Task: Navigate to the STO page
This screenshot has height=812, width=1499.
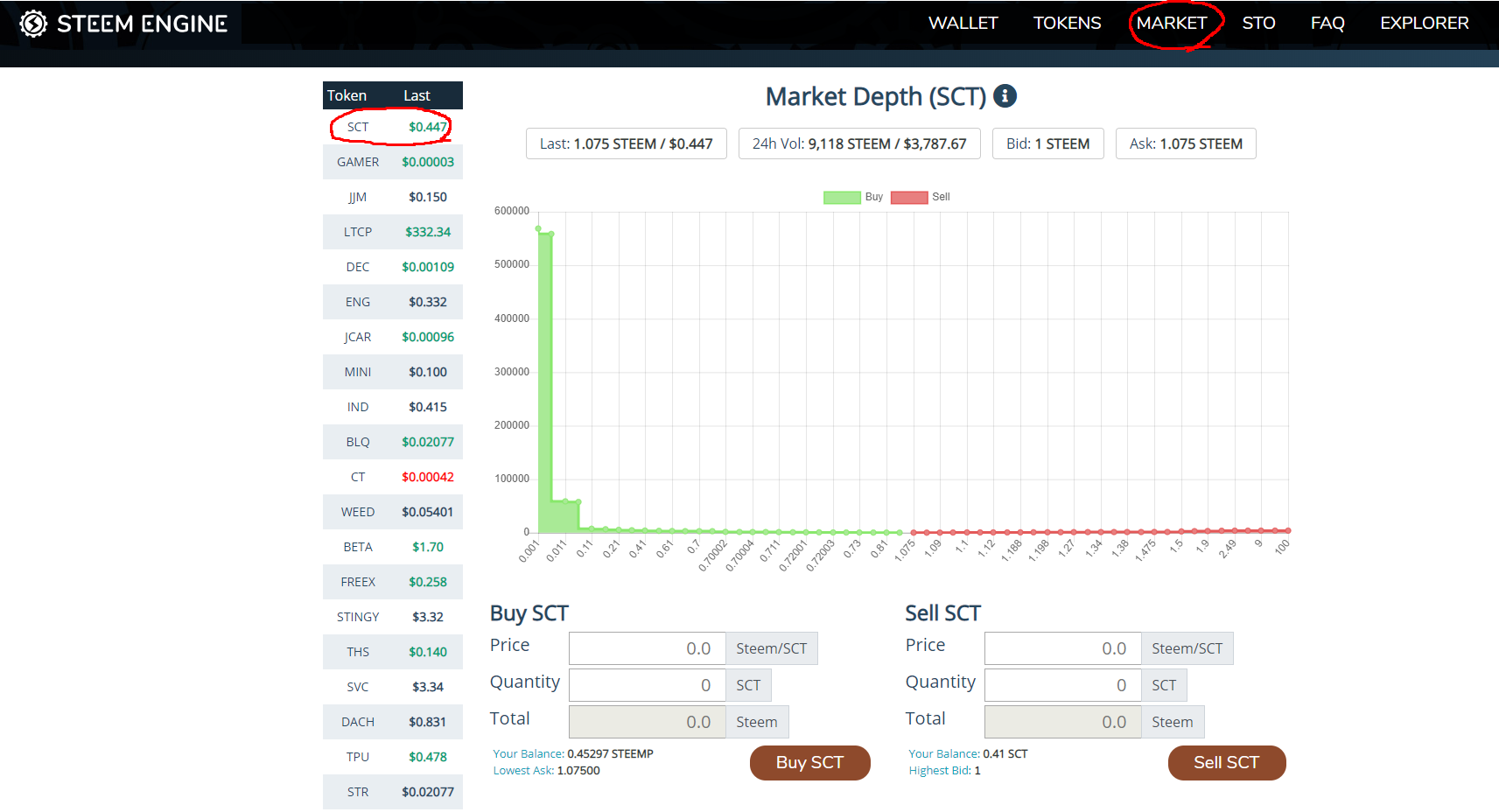Action: [x=1258, y=24]
